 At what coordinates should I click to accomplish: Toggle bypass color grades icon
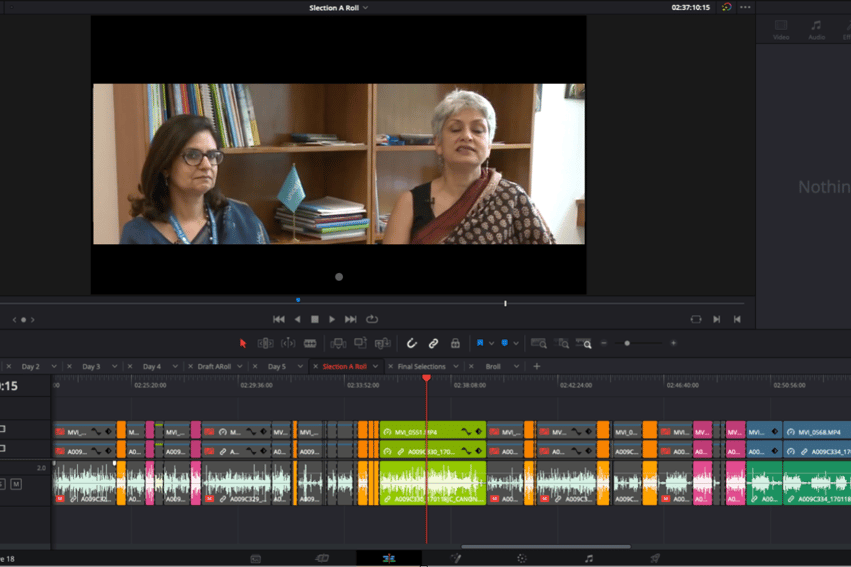point(727,8)
